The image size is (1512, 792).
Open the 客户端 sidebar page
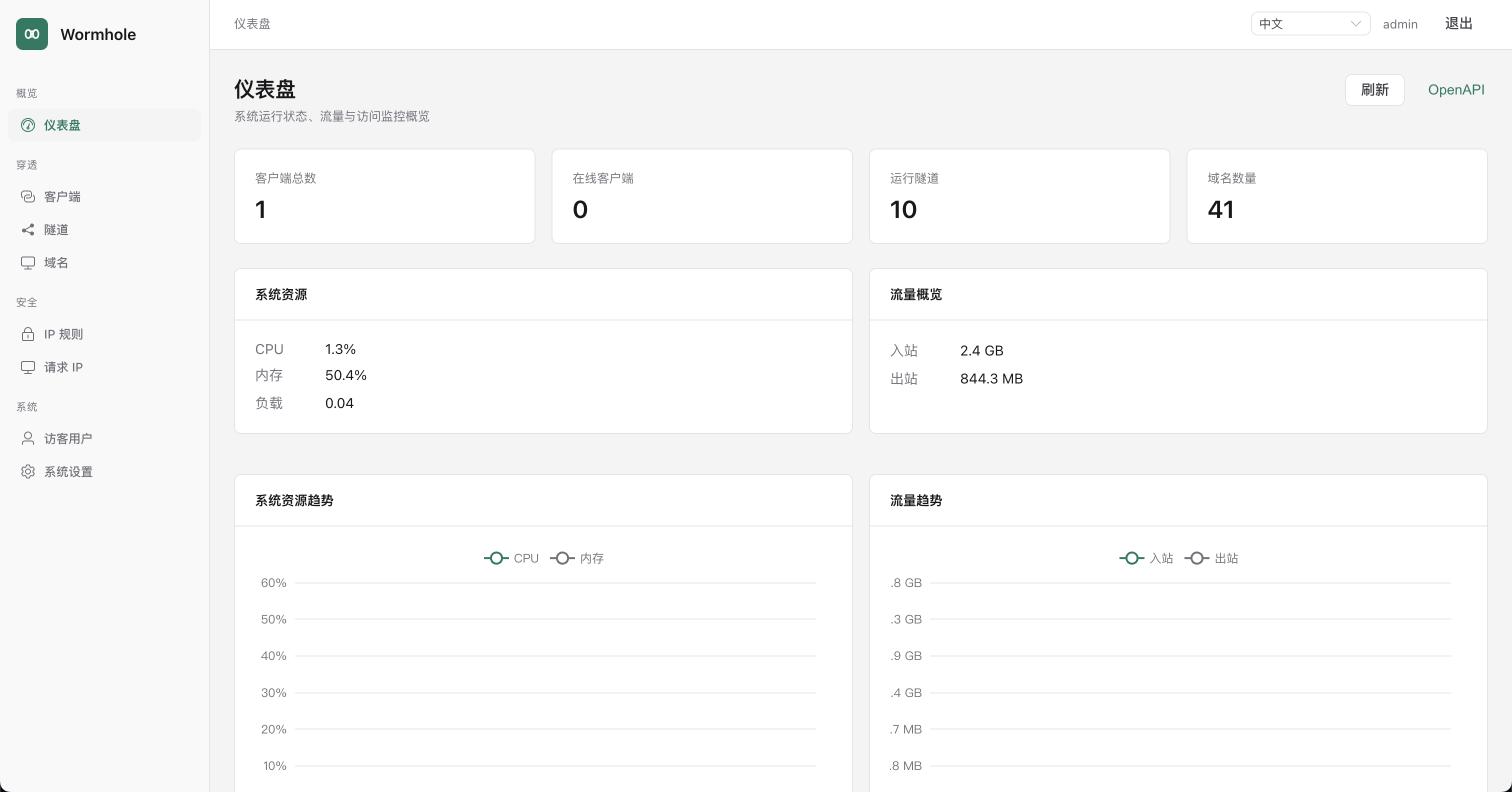[x=104, y=196]
